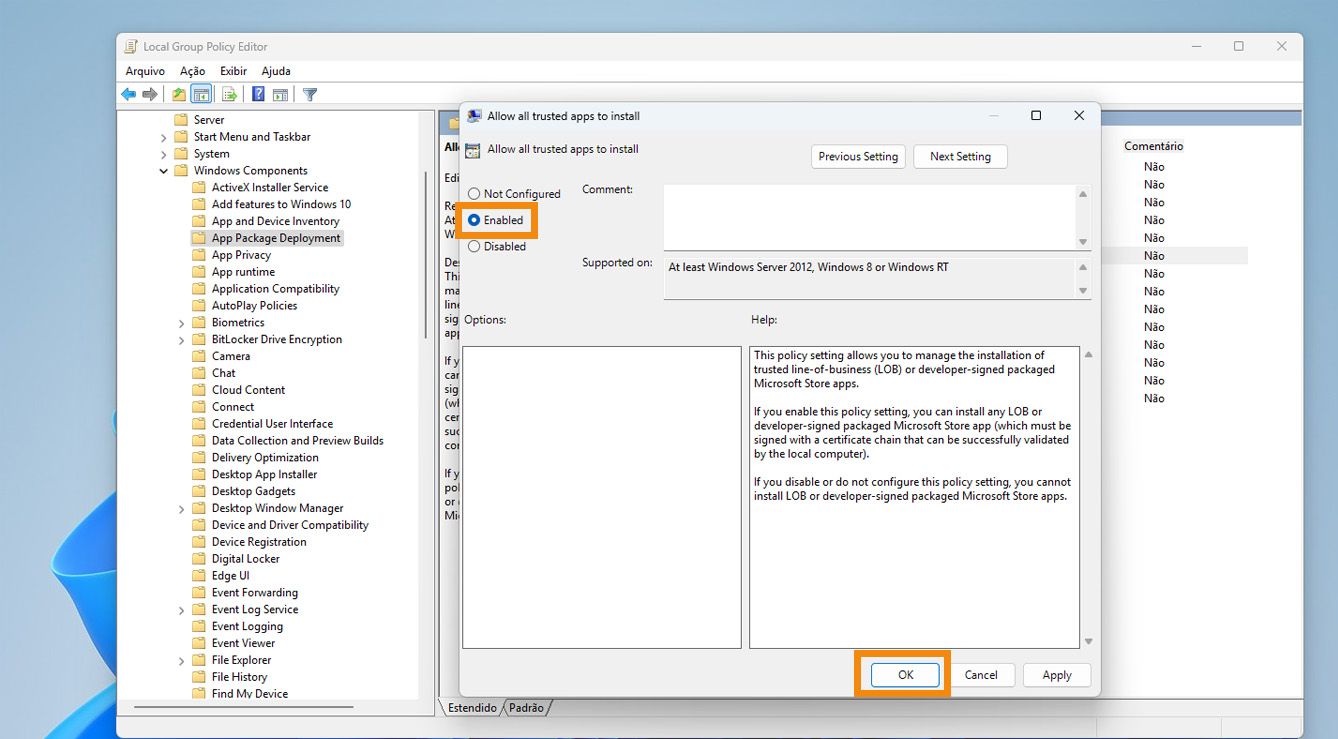
Task: Select Delivery Optimization in the tree
Action: [x=265, y=458]
